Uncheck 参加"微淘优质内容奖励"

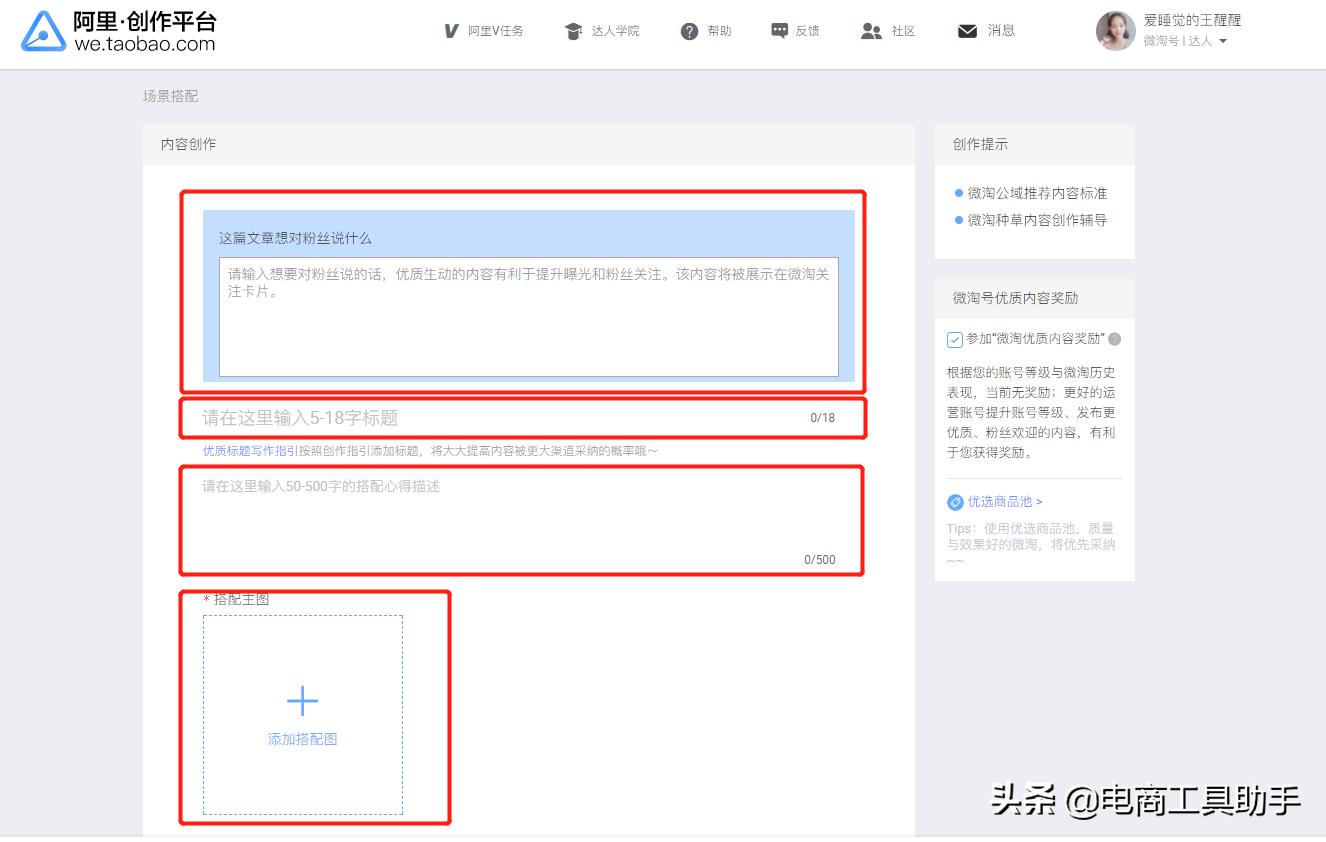954,339
